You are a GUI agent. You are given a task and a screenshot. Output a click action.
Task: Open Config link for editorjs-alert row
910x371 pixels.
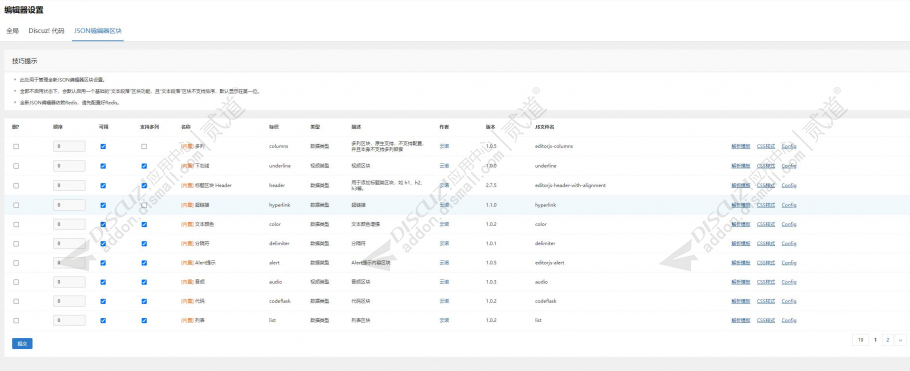point(789,262)
